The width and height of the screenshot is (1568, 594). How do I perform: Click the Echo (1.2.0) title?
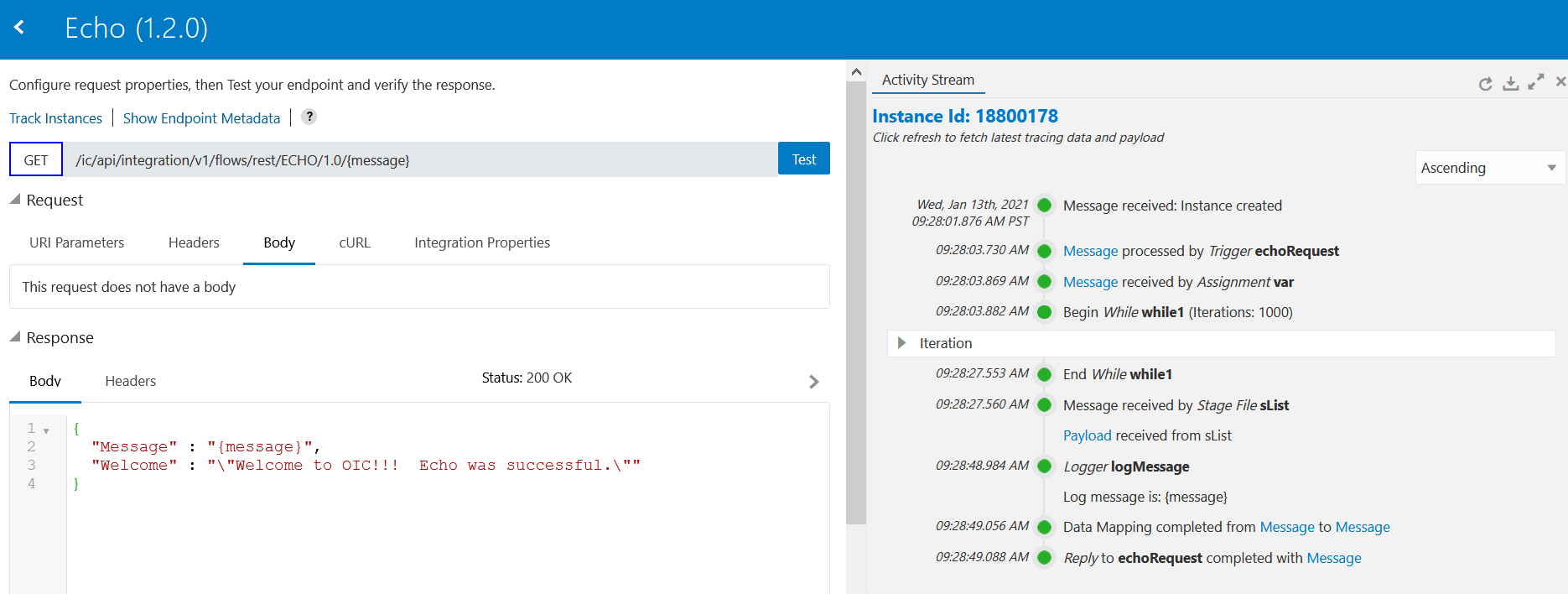point(137,28)
